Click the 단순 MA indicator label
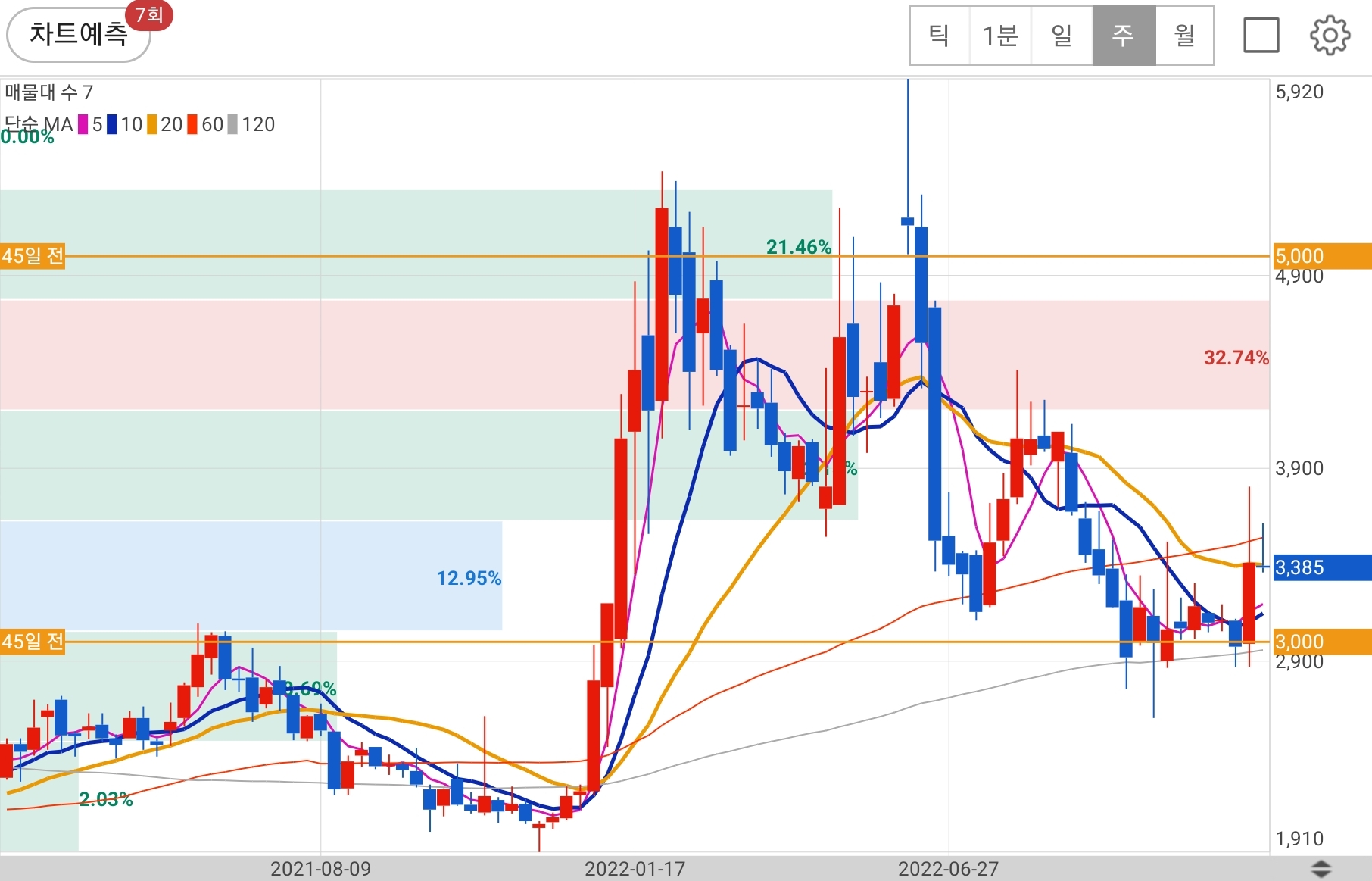 (x=39, y=124)
